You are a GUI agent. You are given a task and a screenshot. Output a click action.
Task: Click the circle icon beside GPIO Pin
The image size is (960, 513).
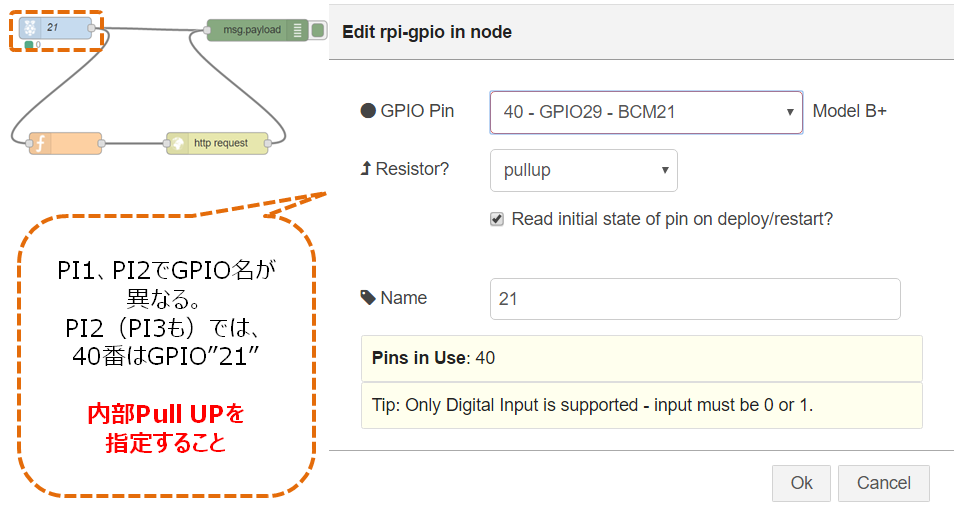[368, 111]
